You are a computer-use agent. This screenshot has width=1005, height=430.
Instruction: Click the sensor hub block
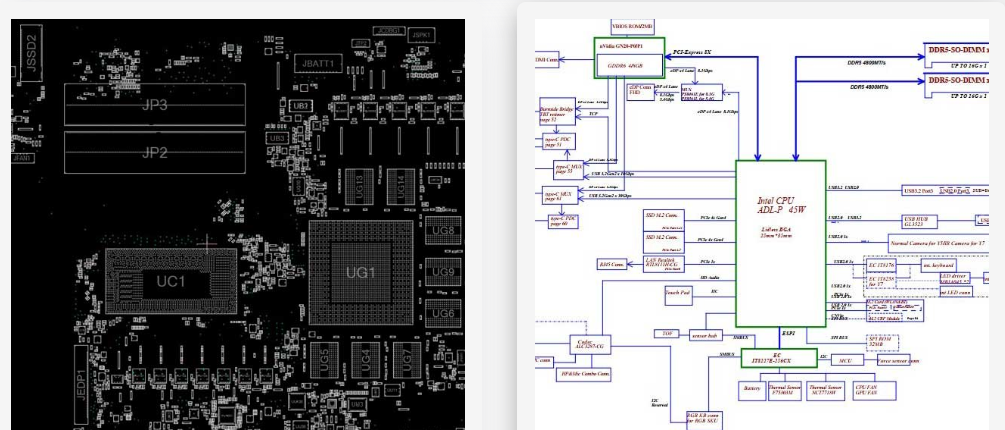pos(706,335)
